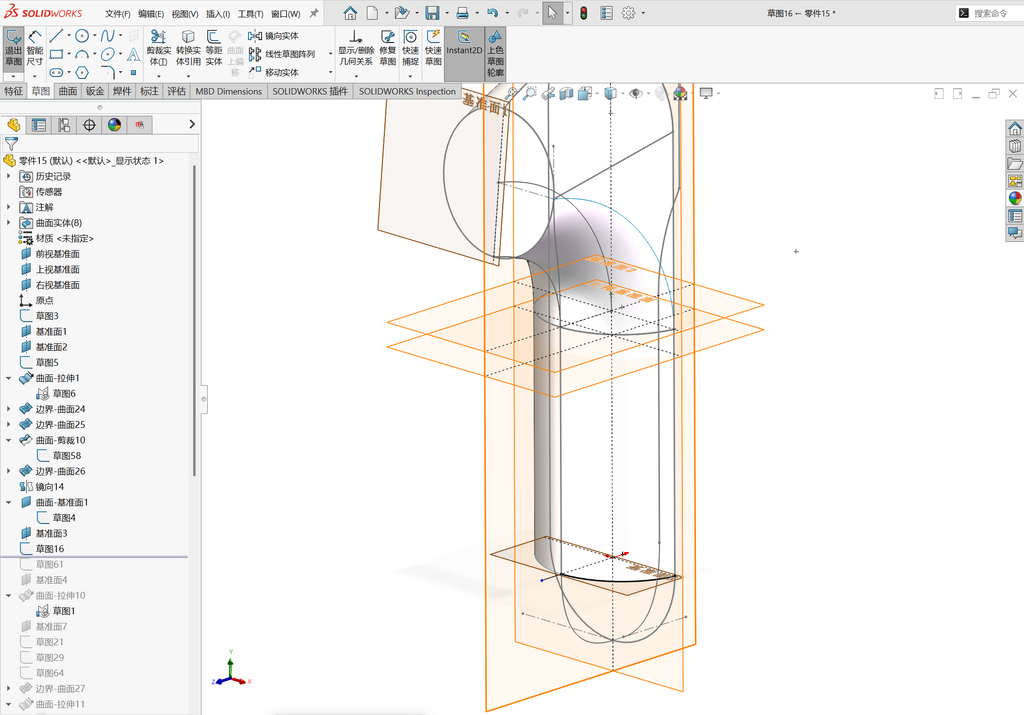Collapse the 曲面-拉伸1 feature
The height and width of the screenshot is (715, 1024).
[8, 378]
